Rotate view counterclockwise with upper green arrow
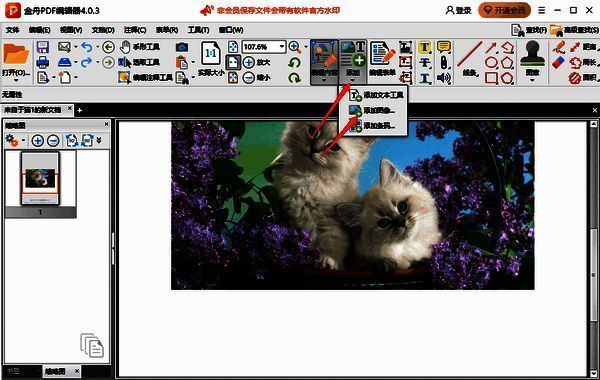The image size is (600, 380). click(294, 62)
